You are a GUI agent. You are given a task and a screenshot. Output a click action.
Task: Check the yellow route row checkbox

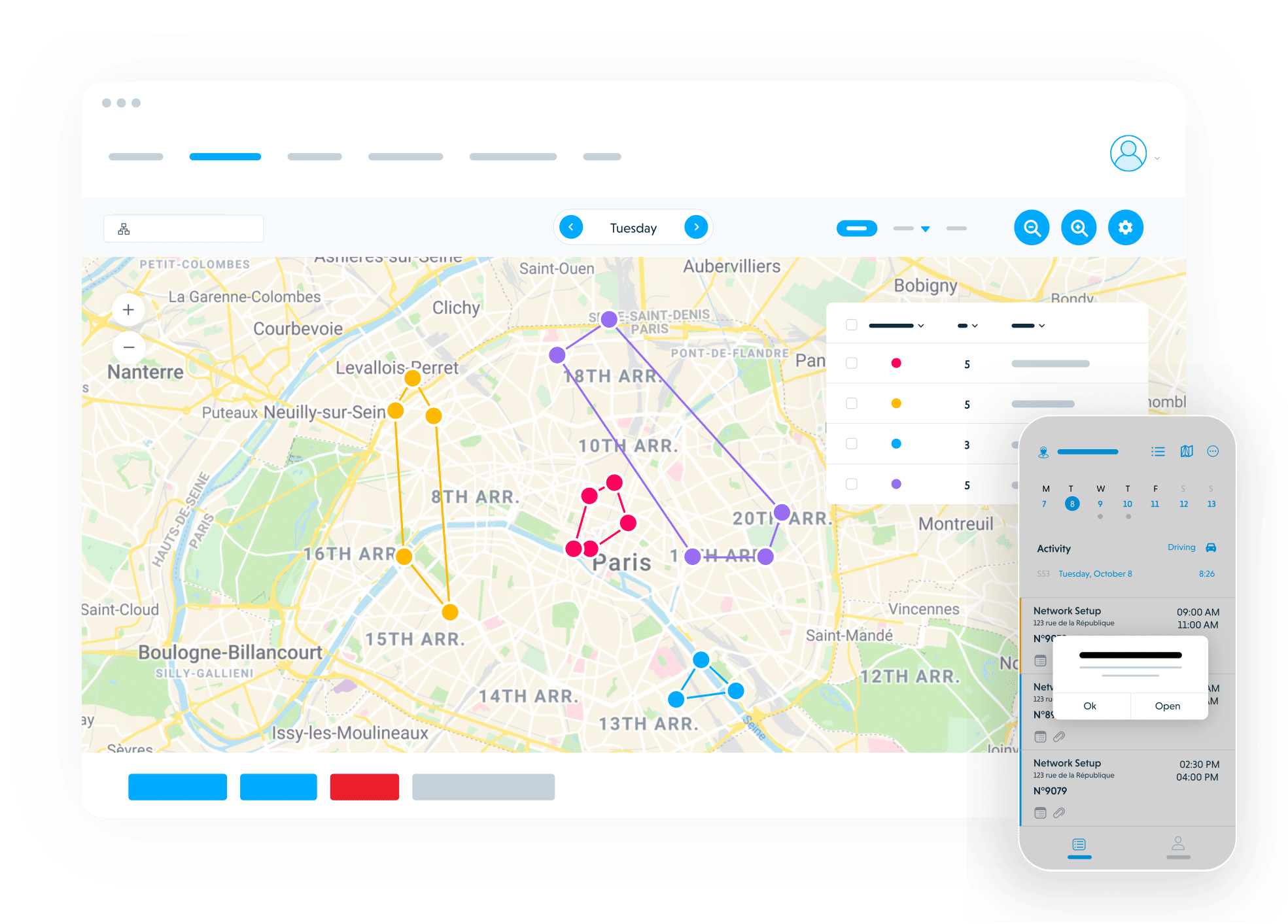pos(851,403)
